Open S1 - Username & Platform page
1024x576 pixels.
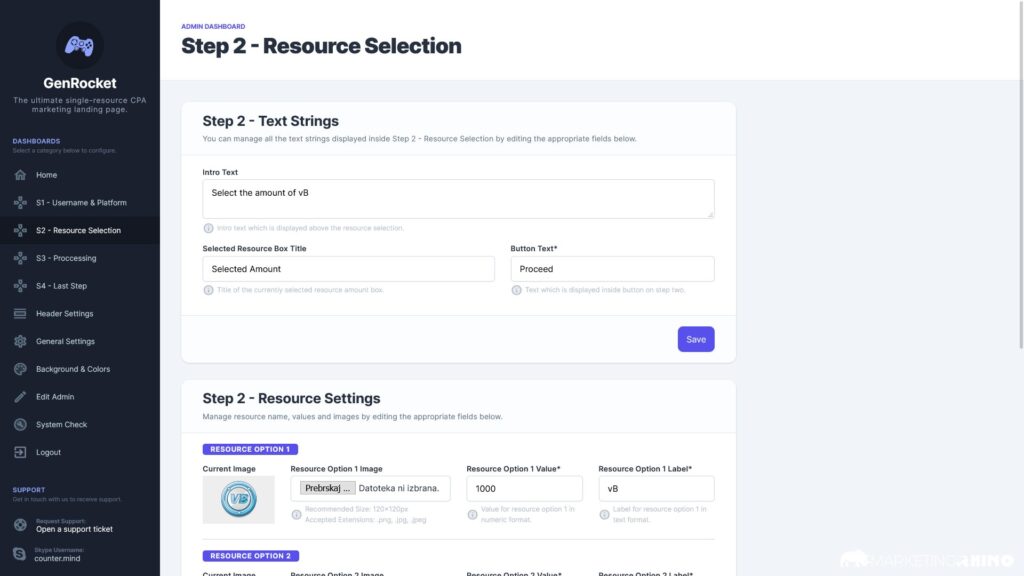[81, 203]
